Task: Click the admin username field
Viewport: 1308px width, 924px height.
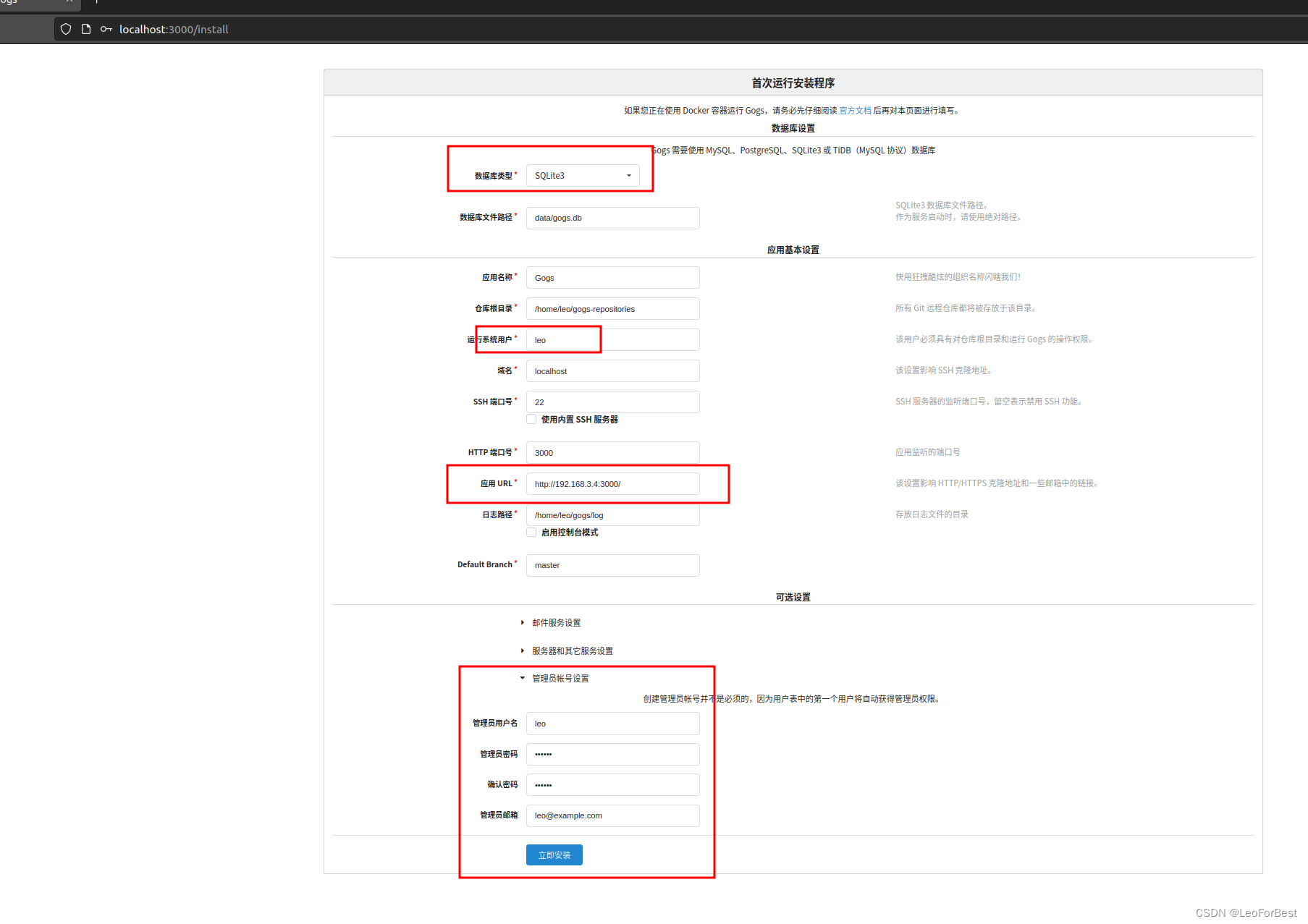Action: click(x=612, y=724)
